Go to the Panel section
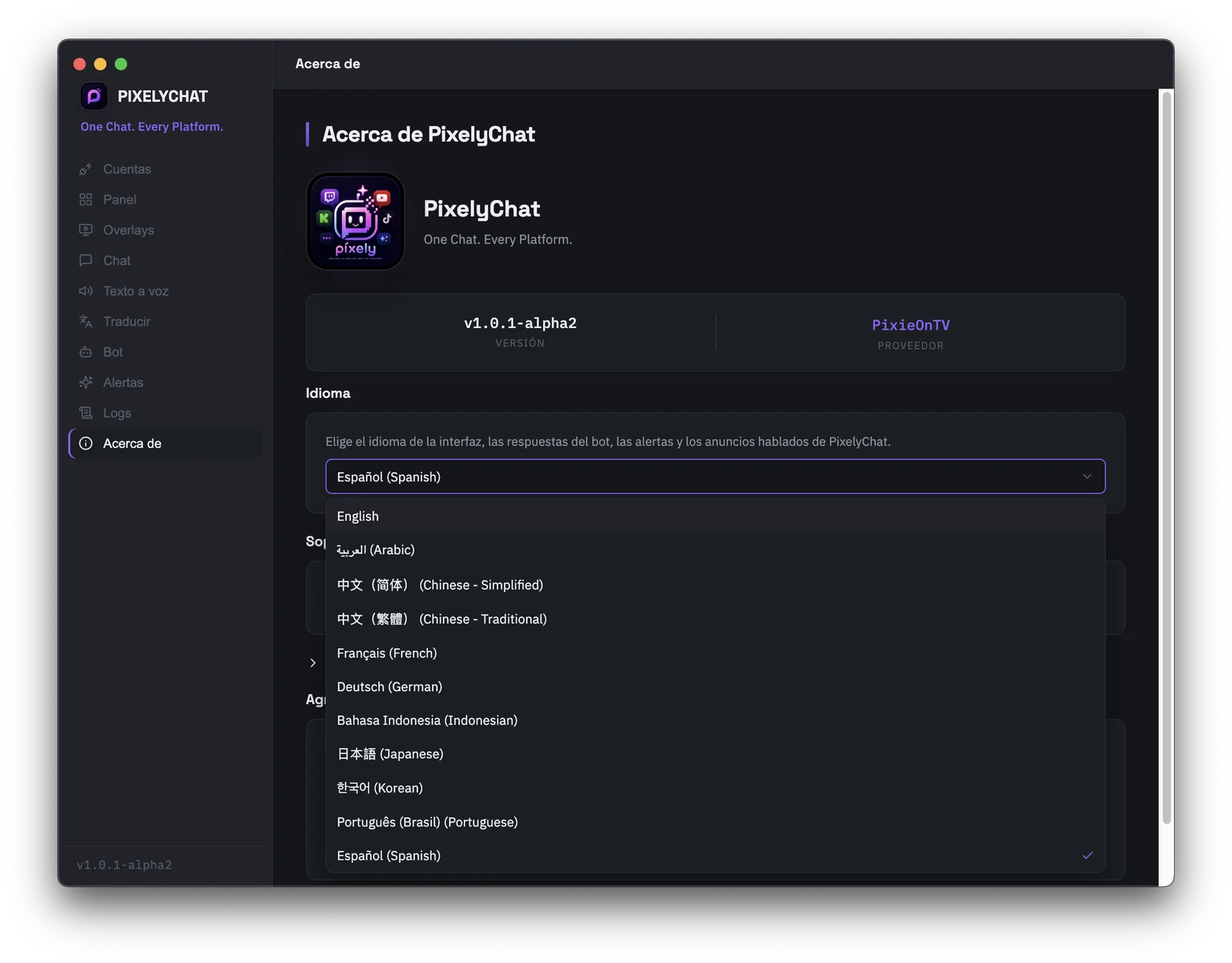This screenshot has width=1232, height=963. [165, 199]
